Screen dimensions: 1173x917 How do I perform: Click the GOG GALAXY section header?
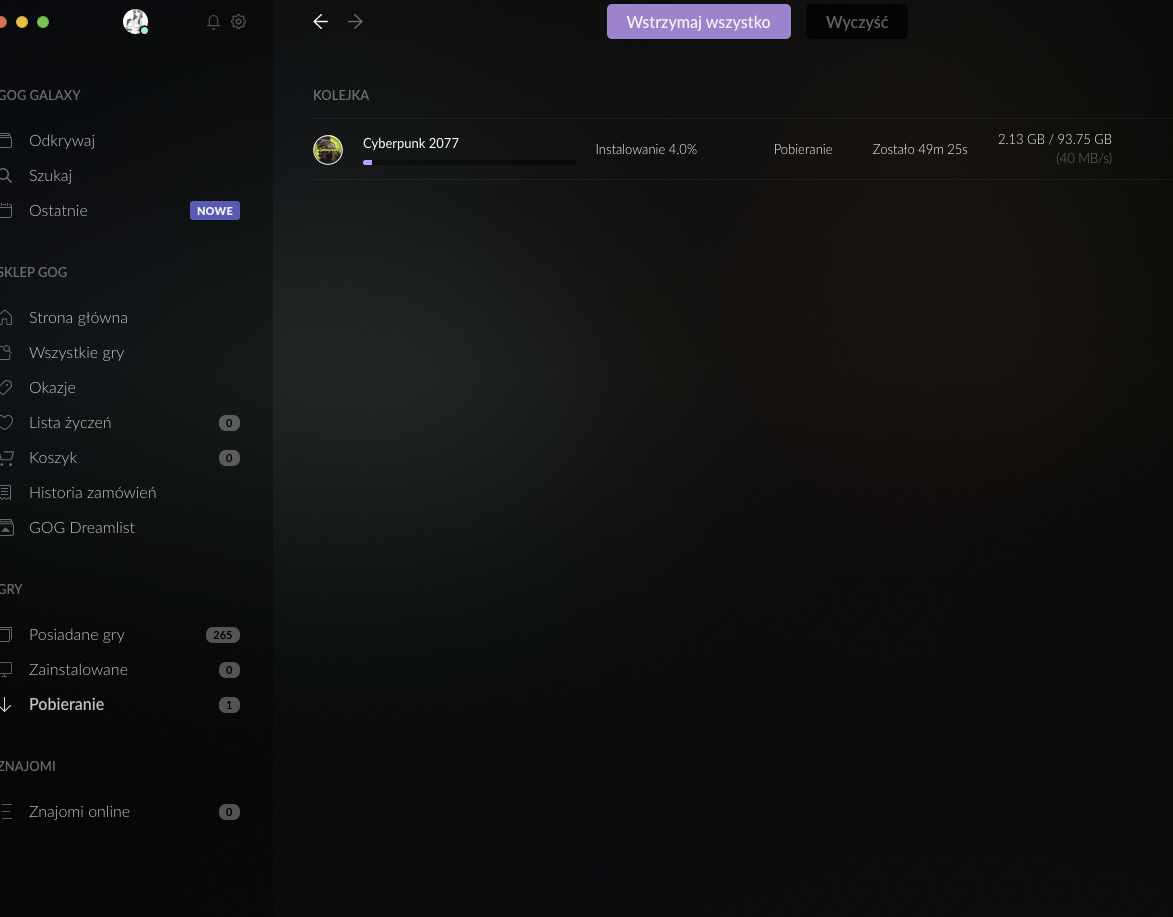[x=40, y=95]
